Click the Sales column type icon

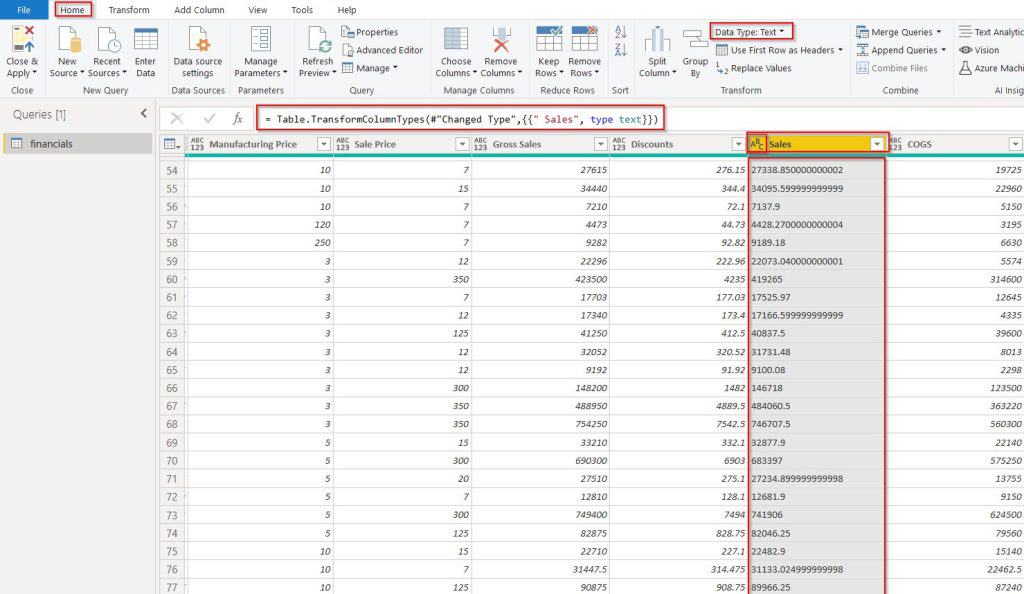click(x=756, y=144)
